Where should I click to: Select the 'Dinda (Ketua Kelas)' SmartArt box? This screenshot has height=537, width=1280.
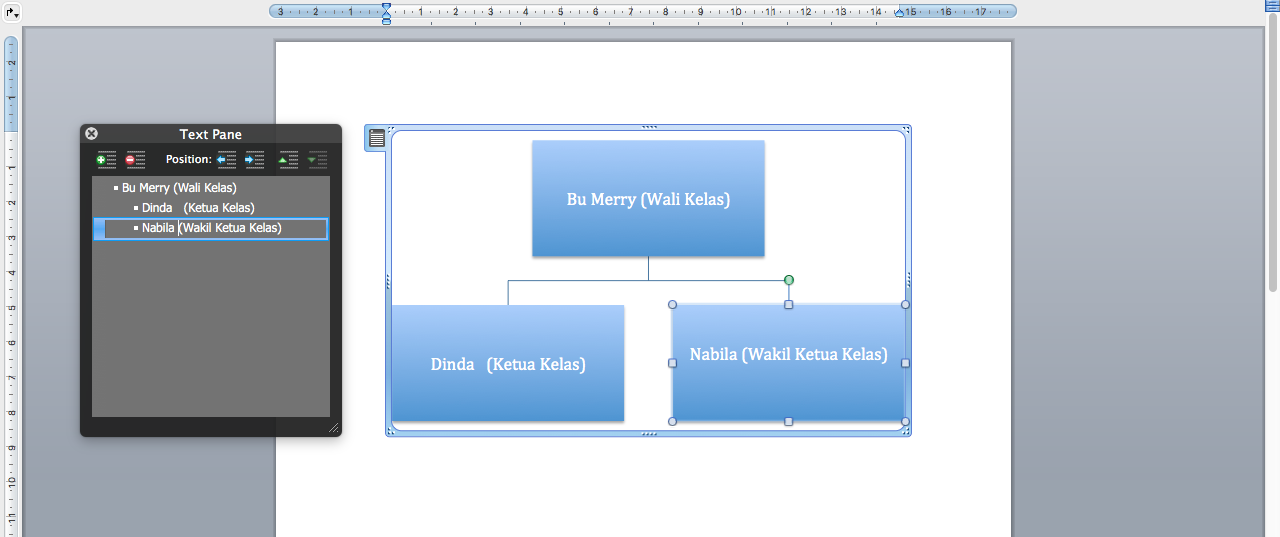click(508, 364)
